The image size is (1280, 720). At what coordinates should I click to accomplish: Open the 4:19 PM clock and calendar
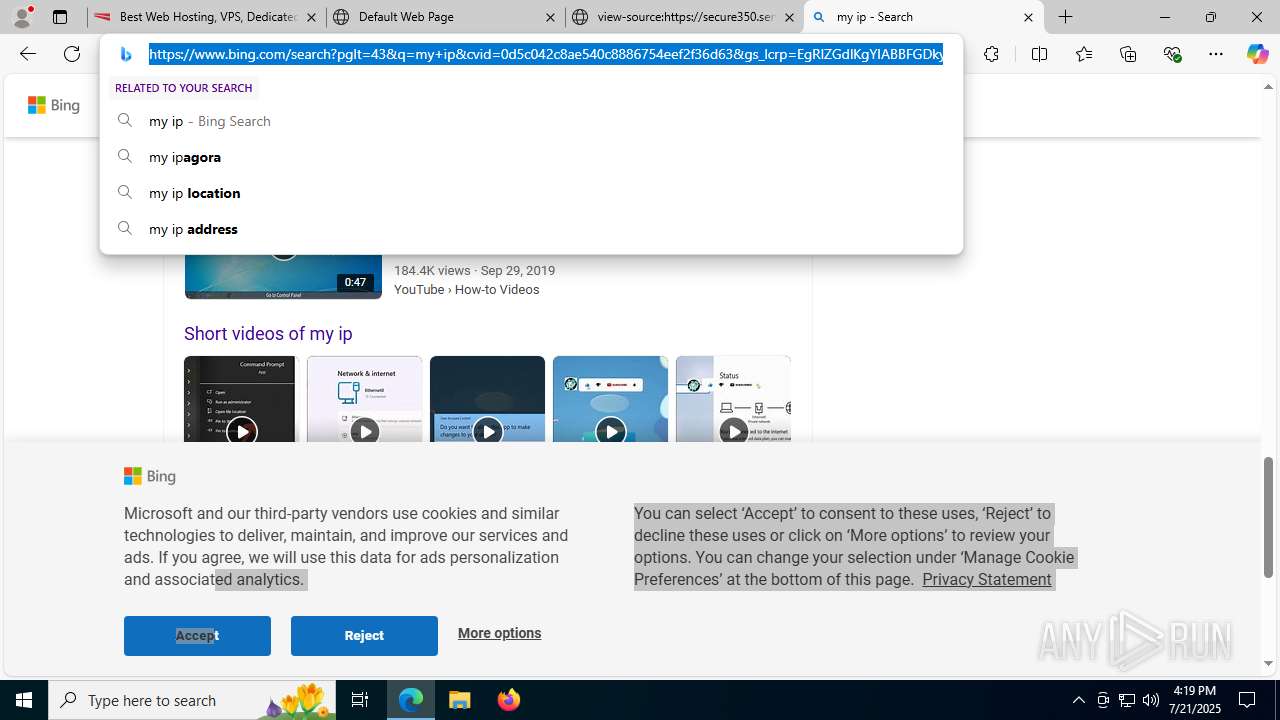pyautogui.click(x=1195, y=700)
